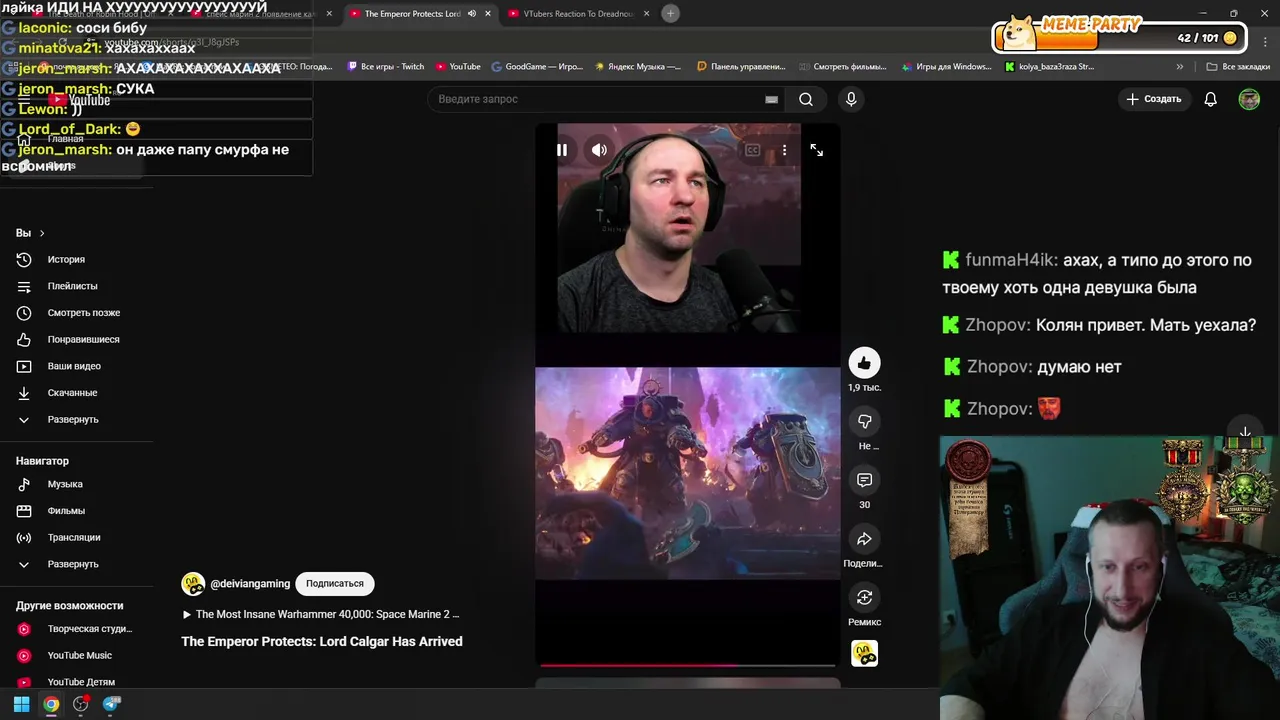Open the comments showing 30
Viewport: 1280px width, 720px height.
tap(865, 480)
